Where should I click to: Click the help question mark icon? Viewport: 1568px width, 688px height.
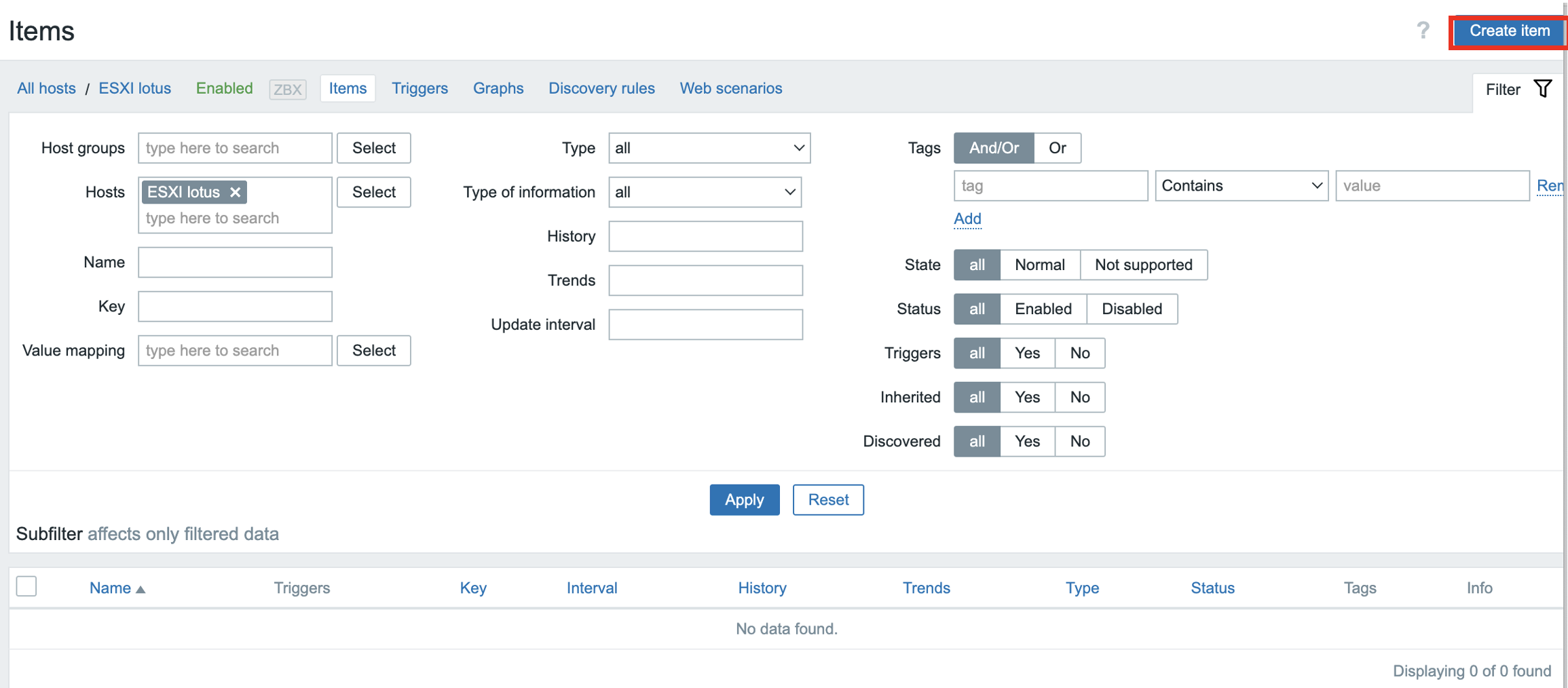click(x=1423, y=31)
